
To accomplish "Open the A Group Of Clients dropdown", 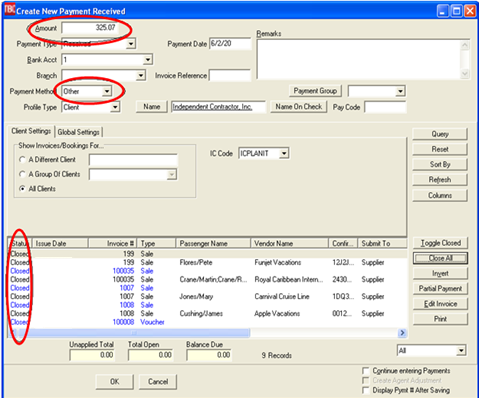I will [172, 175].
